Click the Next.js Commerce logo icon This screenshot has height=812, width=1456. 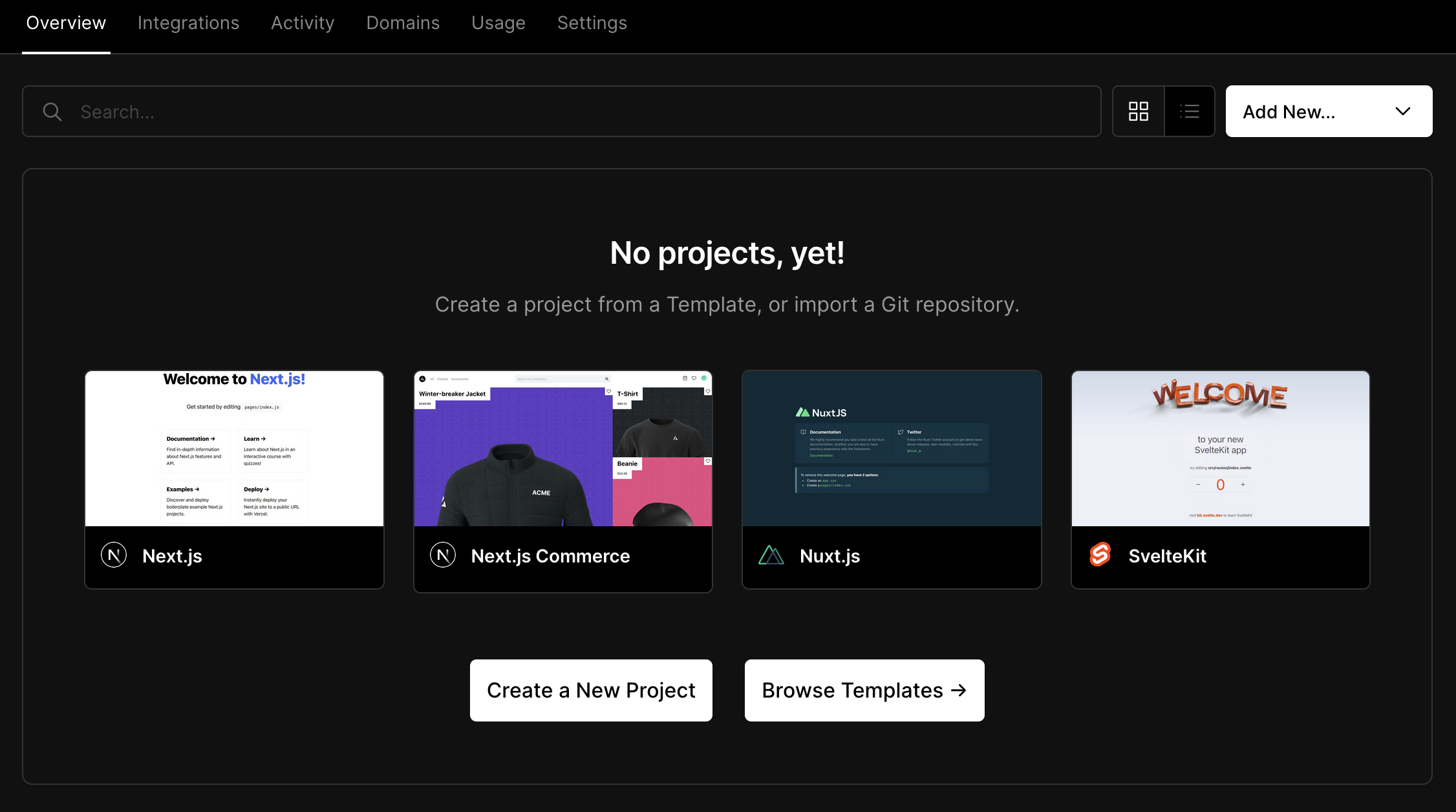coord(443,555)
